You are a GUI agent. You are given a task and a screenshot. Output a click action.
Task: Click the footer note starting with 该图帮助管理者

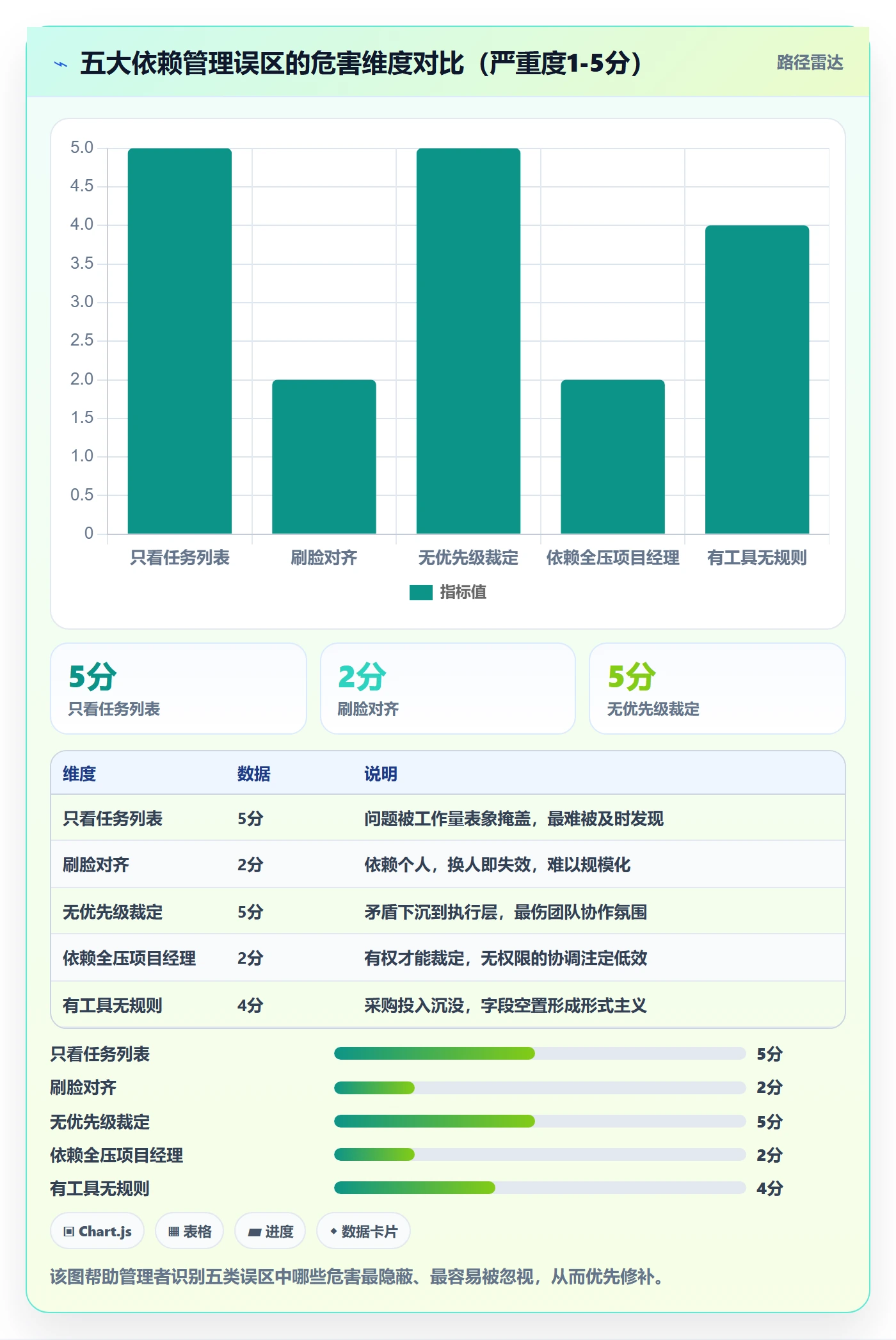click(x=358, y=1277)
